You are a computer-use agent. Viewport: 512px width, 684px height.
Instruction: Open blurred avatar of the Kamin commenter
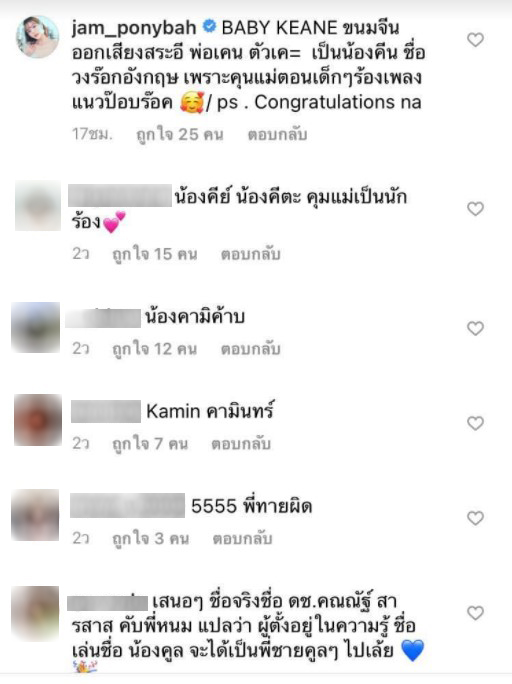(38, 420)
